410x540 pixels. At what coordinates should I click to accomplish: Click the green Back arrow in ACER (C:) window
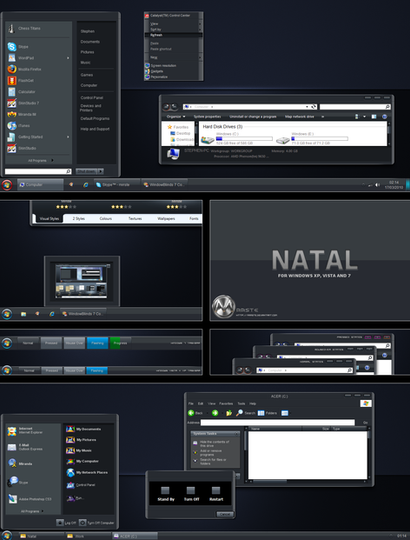click(191, 413)
